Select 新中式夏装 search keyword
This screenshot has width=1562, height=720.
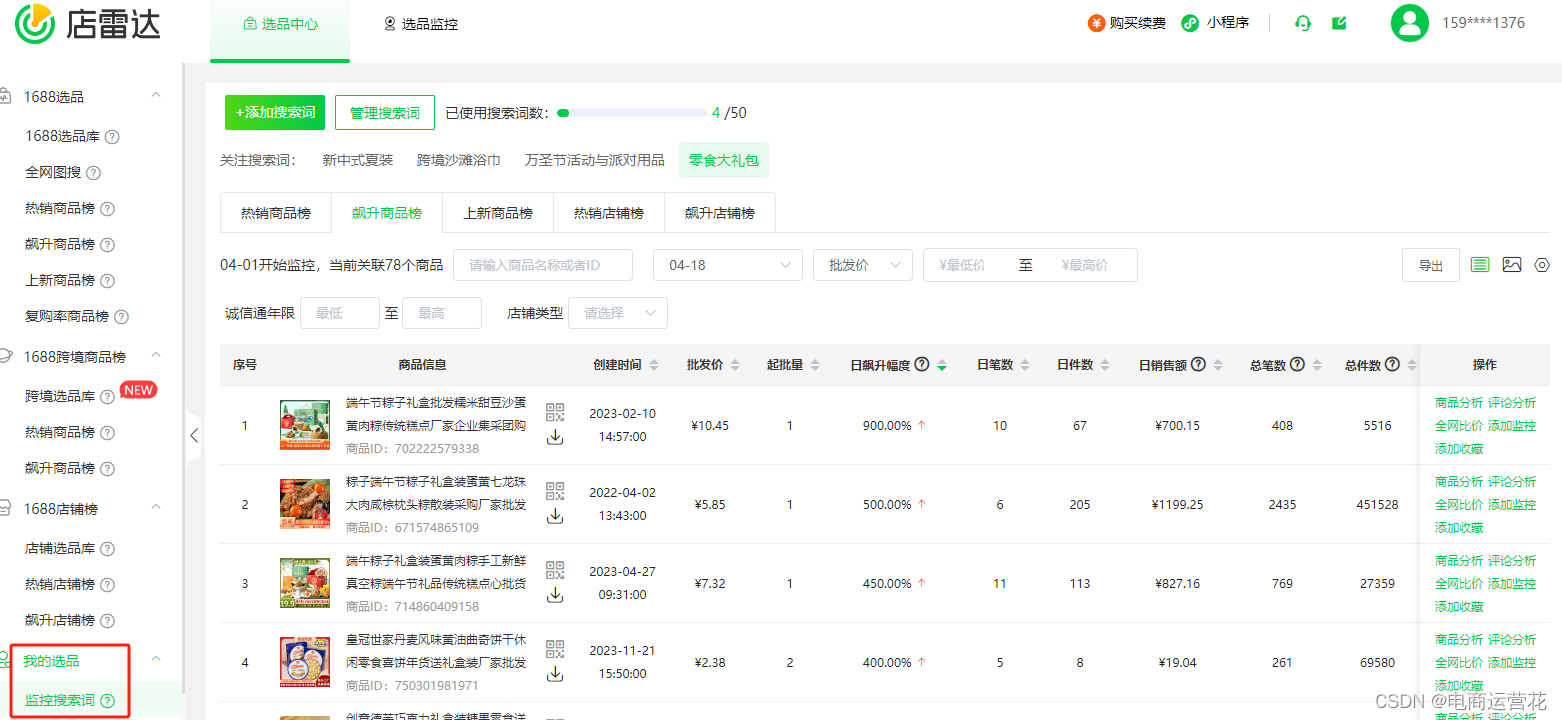(x=358, y=160)
